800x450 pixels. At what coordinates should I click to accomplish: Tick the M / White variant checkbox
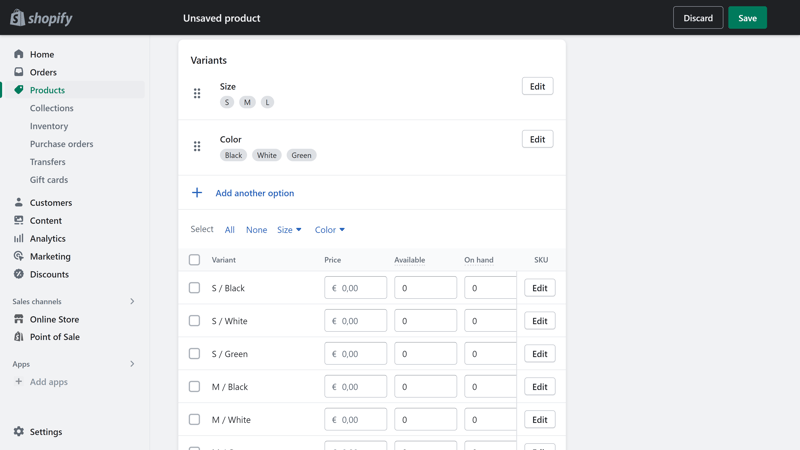tap(194, 419)
